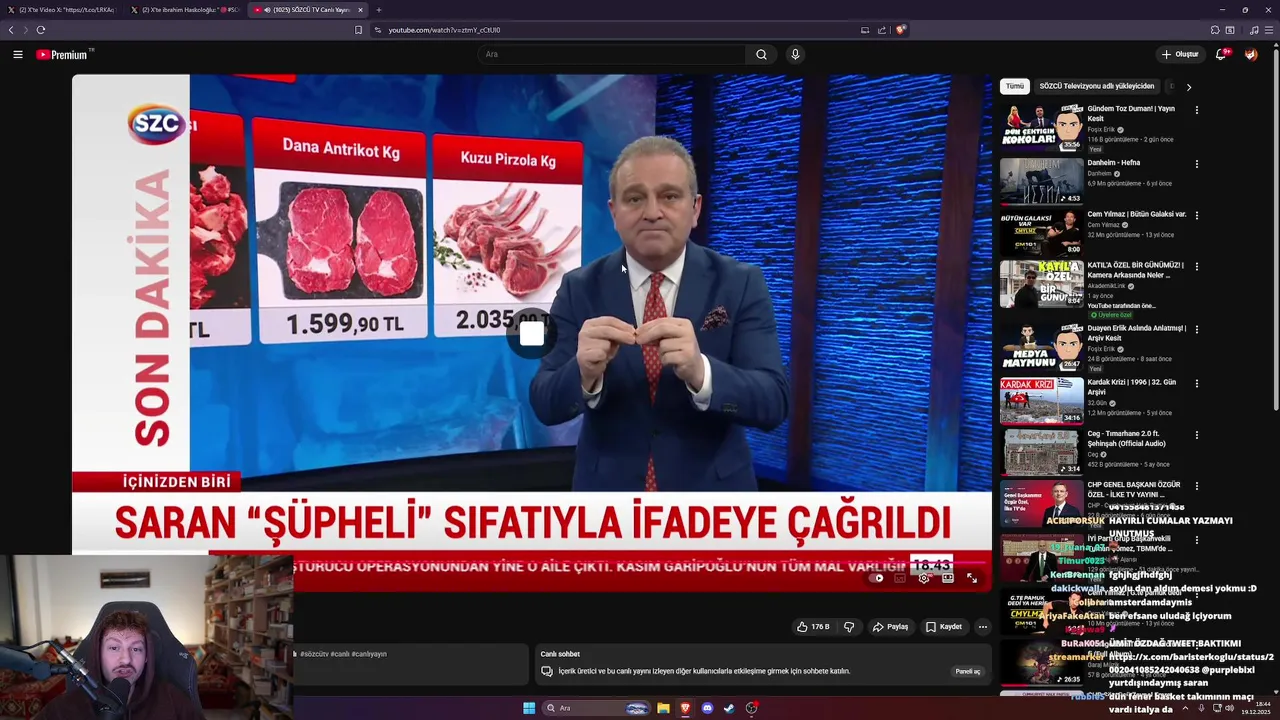Switch to the 'X'te Video X' tab

pyautogui.click(x=62, y=10)
